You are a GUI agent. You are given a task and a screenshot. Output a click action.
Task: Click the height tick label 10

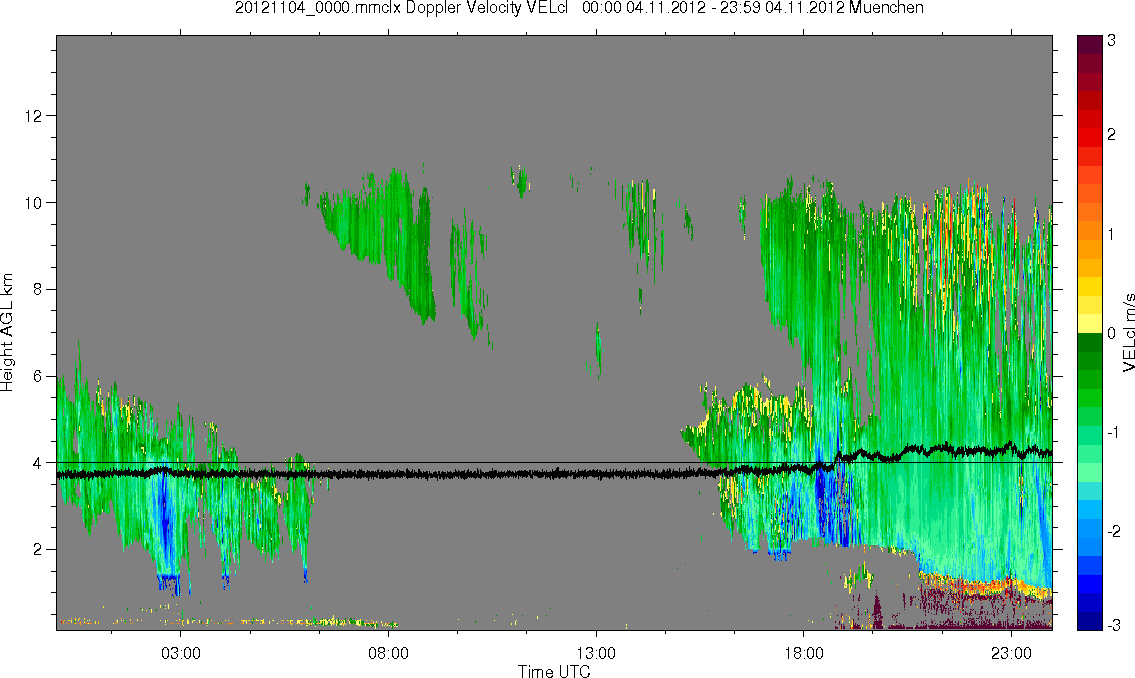[x=33, y=203]
